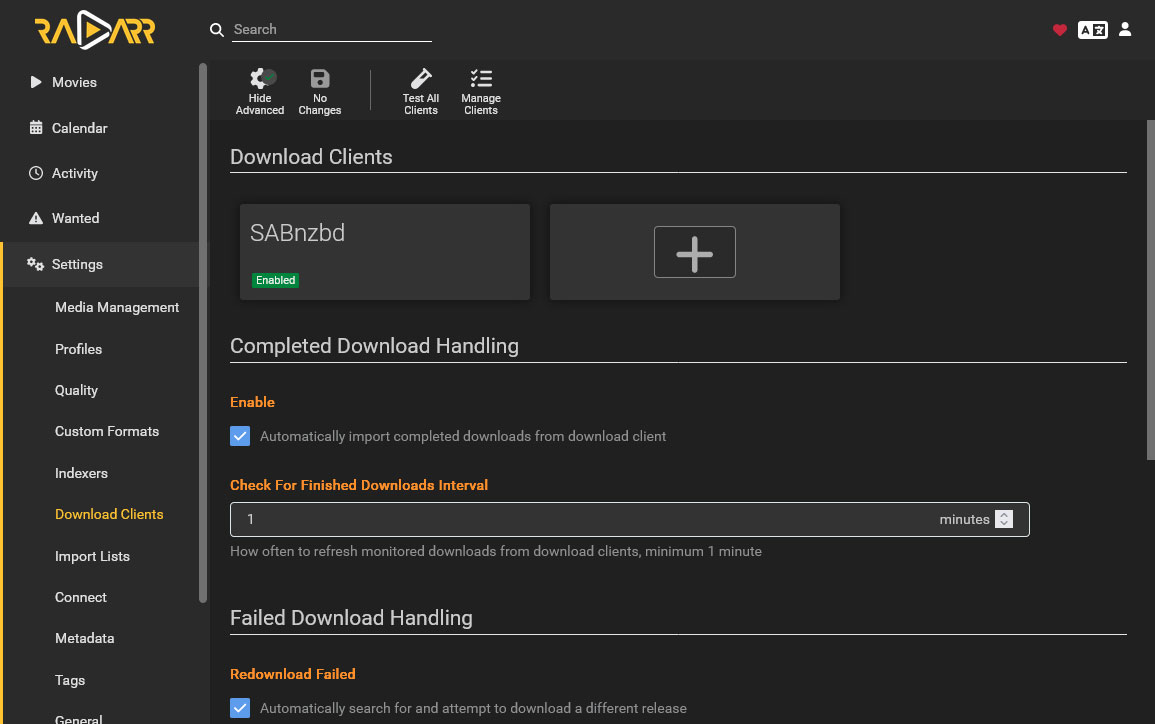Adjust the minutes interval stepper
1155x724 pixels.
coord(1003,519)
